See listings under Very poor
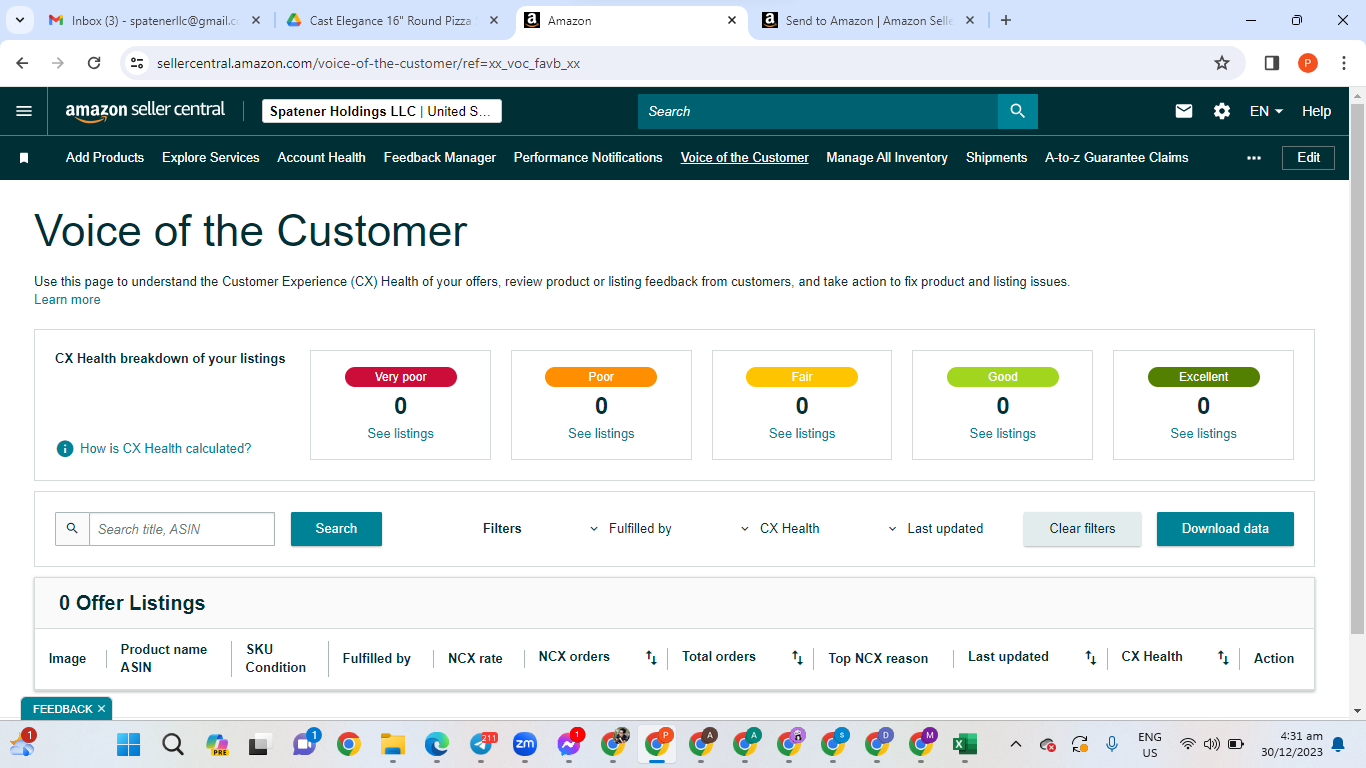The image size is (1366, 768). pyautogui.click(x=400, y=434)
